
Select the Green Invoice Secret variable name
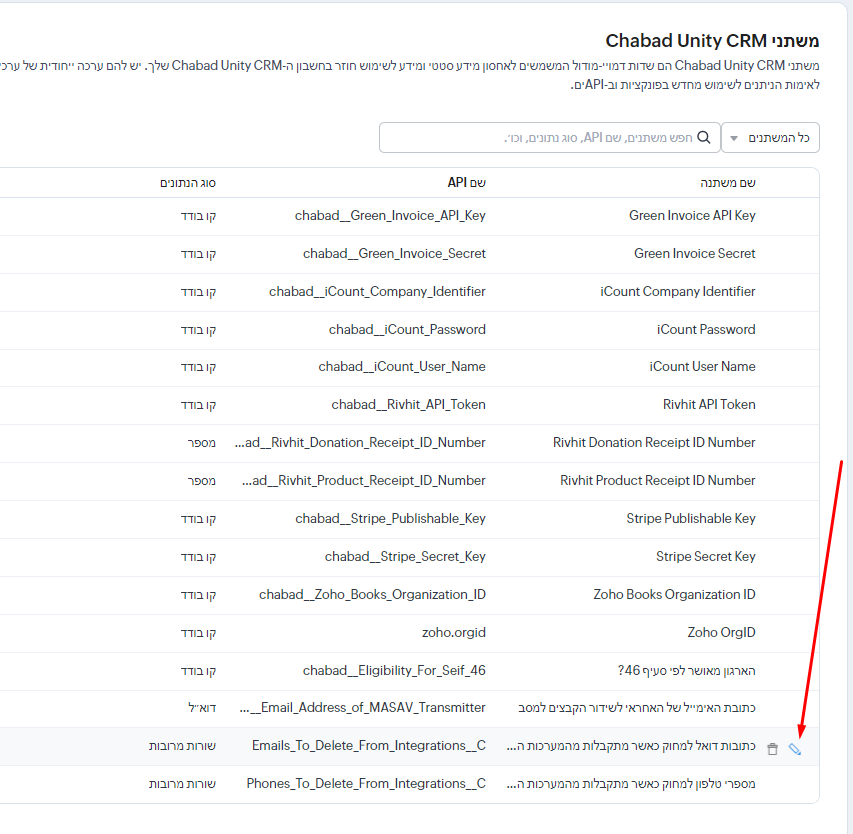click(695, 254)
